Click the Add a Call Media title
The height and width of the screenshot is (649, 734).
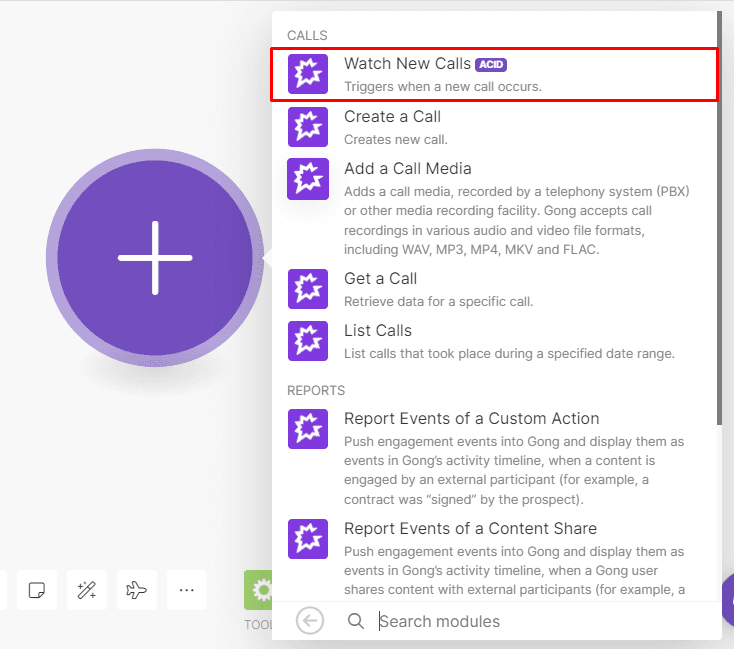[407, 169]
